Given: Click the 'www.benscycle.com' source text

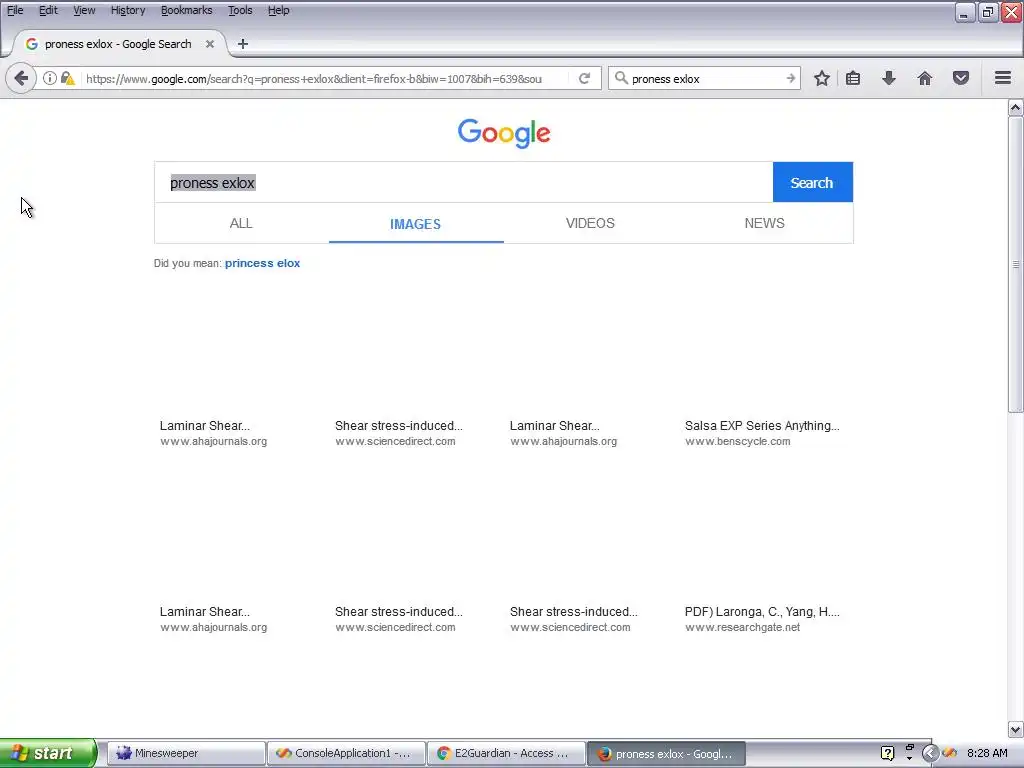Looking at the screenshot, I should point(737,441).
